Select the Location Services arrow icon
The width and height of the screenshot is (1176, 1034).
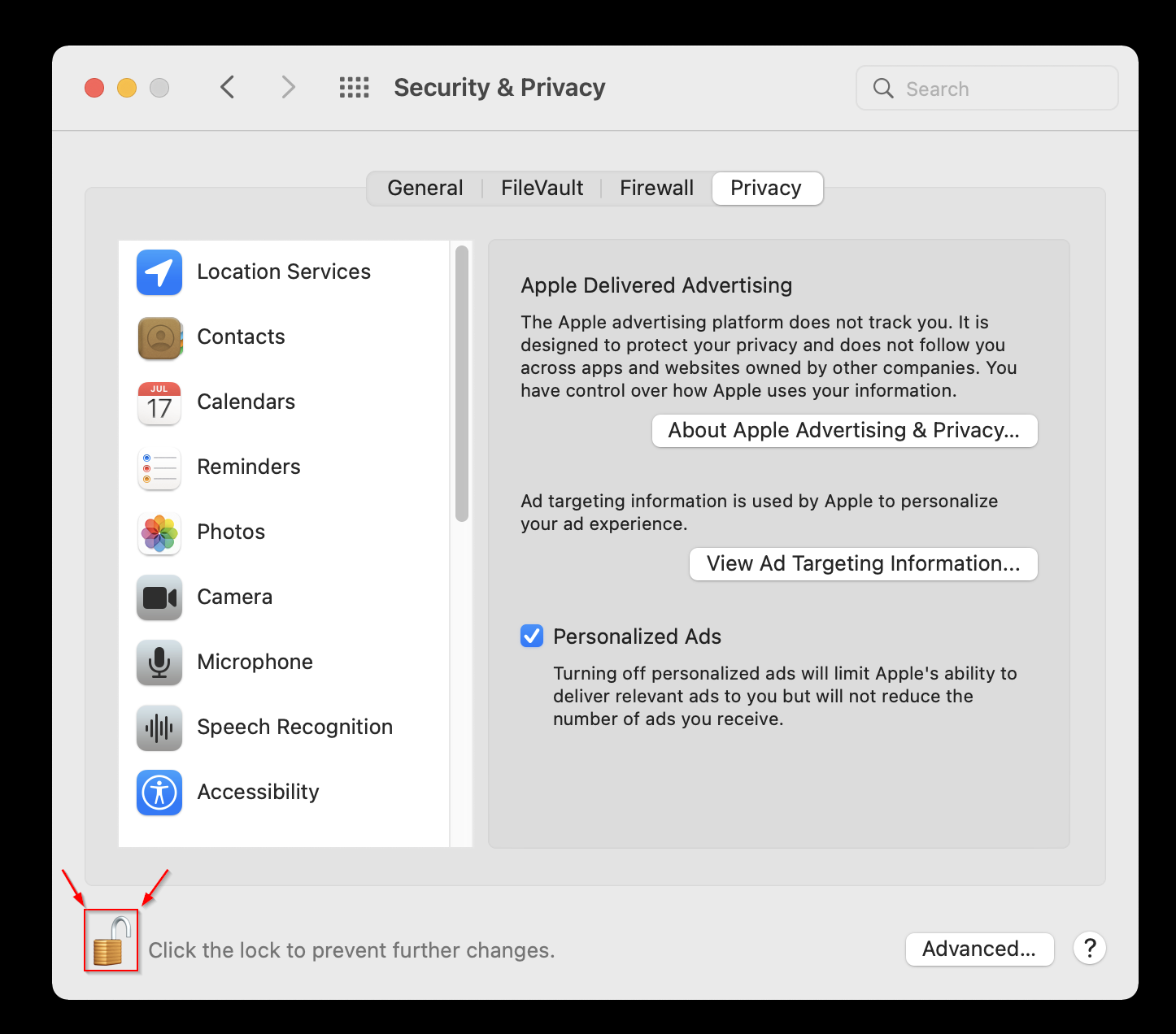(x=159, y=272)
